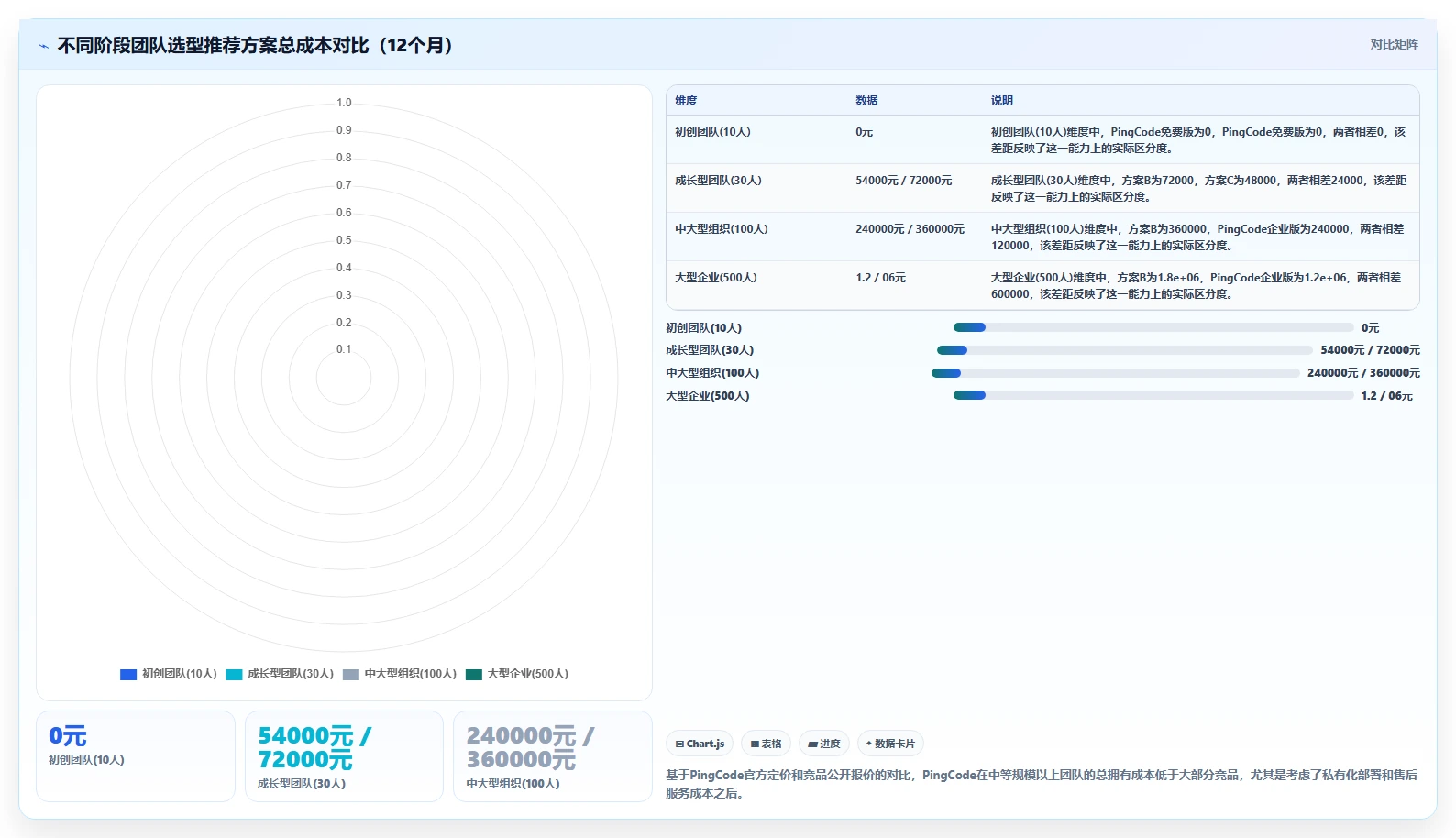Click the 240000元 / 360000元 table cell
1456x838 pixels.
(910, 229)
